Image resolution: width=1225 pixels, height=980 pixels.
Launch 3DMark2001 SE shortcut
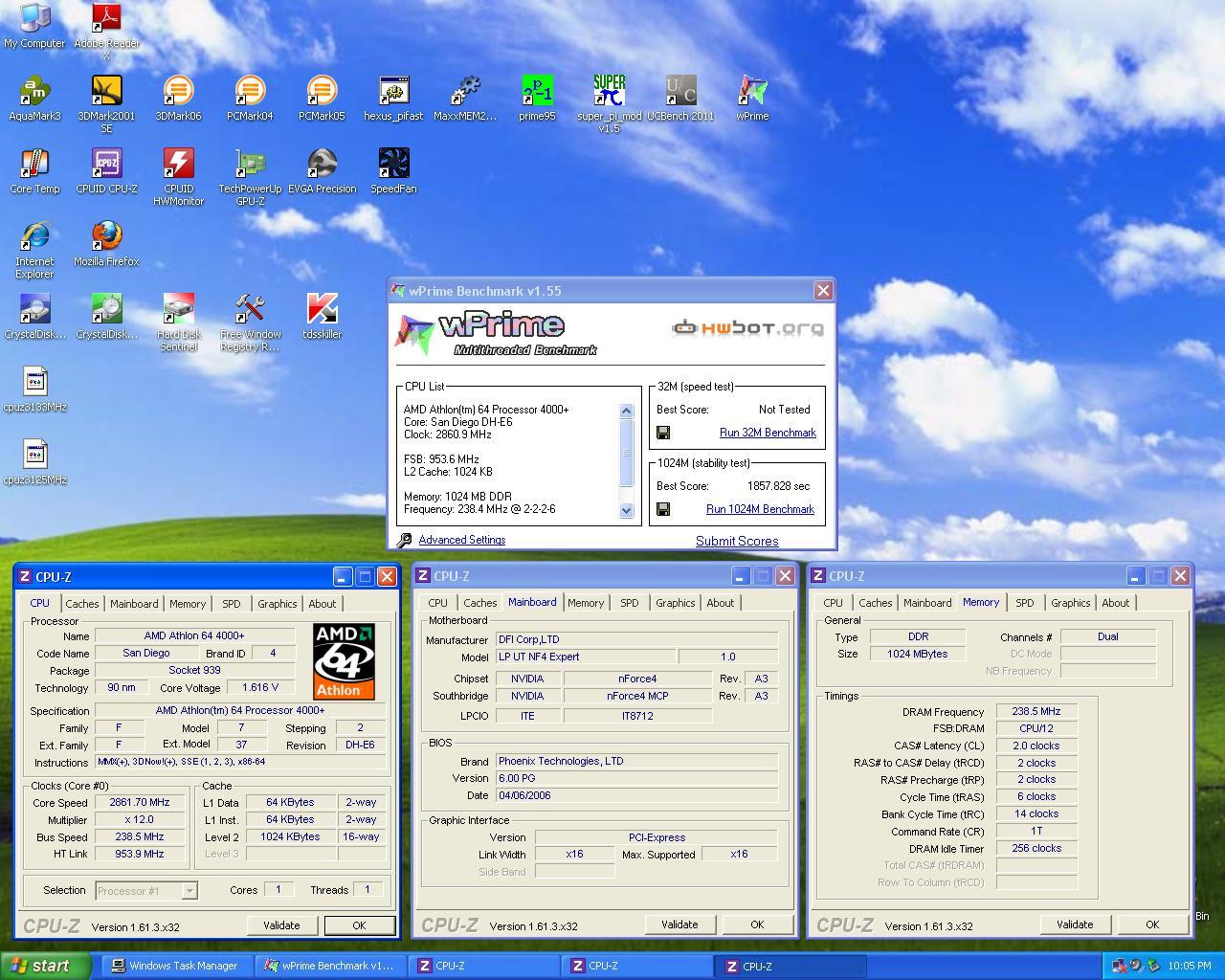pos(106,102)
